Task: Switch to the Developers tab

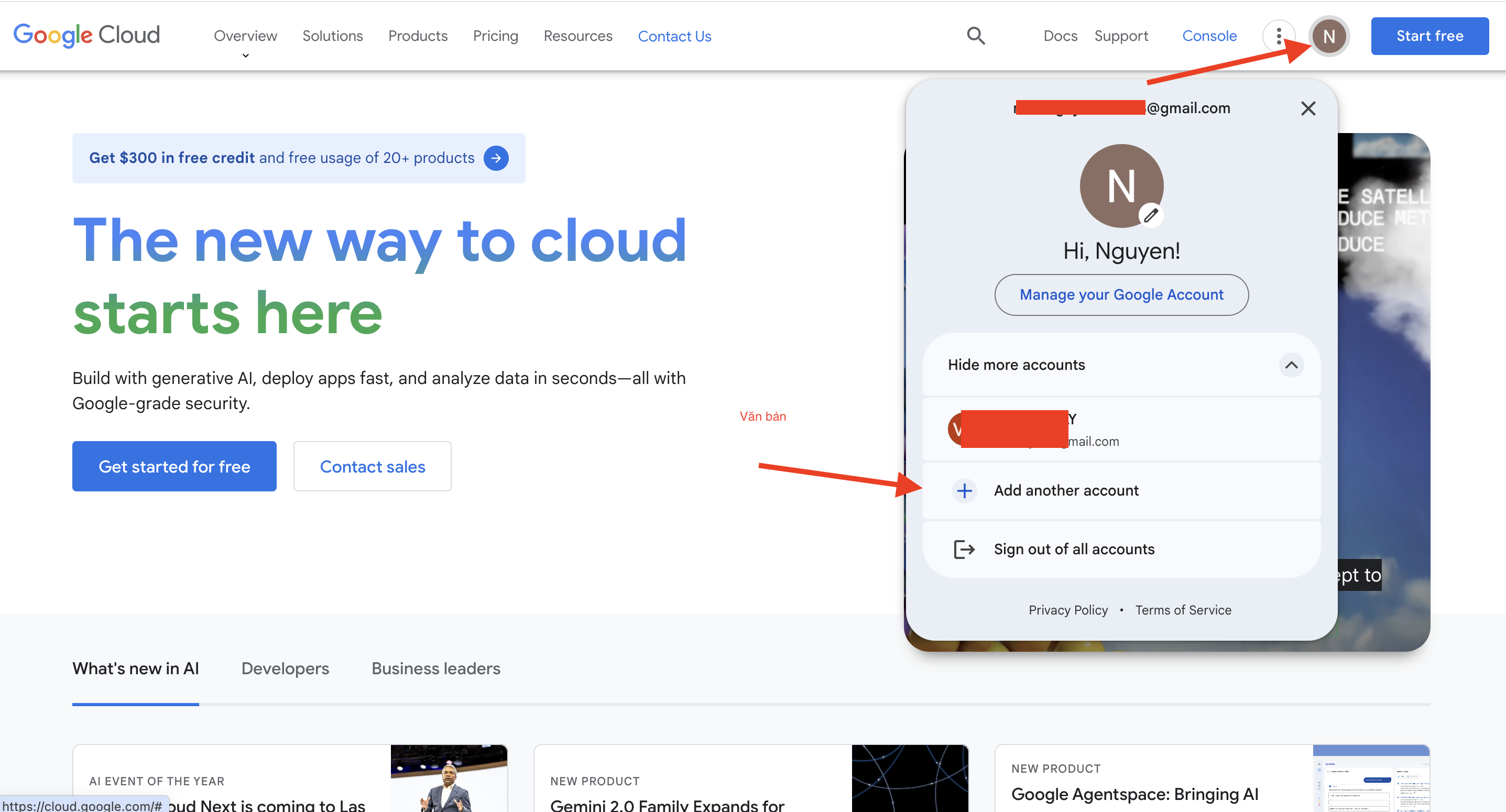Action: point(285,669)
